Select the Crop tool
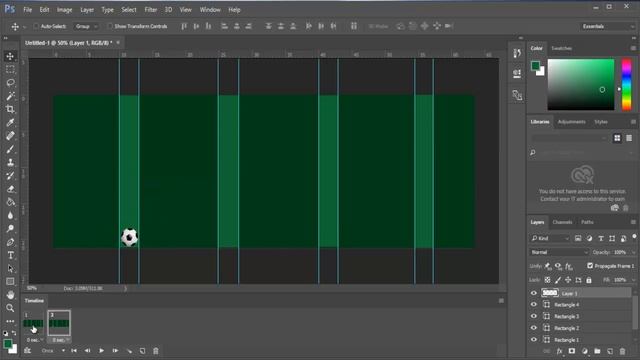The image size is (640, 360). click(x=10, y=109)
